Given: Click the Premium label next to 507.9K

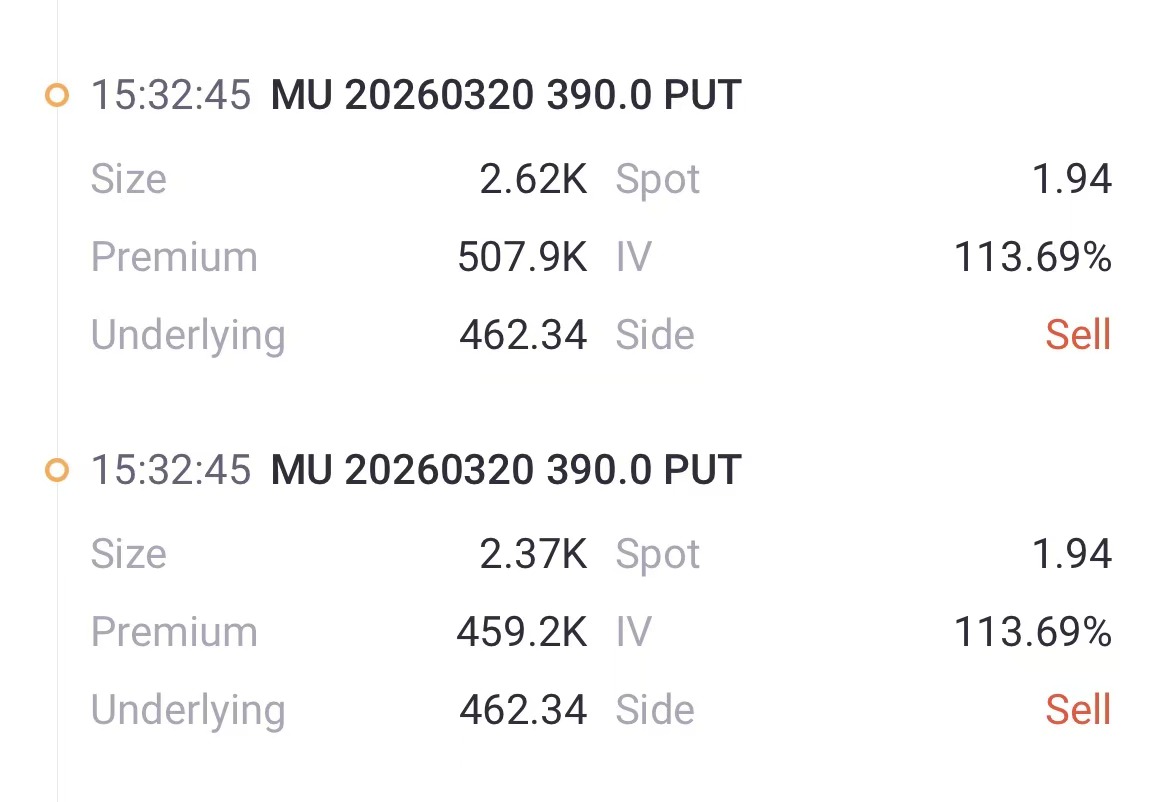Looking at the screenshot, I should [x=174, y=258].
